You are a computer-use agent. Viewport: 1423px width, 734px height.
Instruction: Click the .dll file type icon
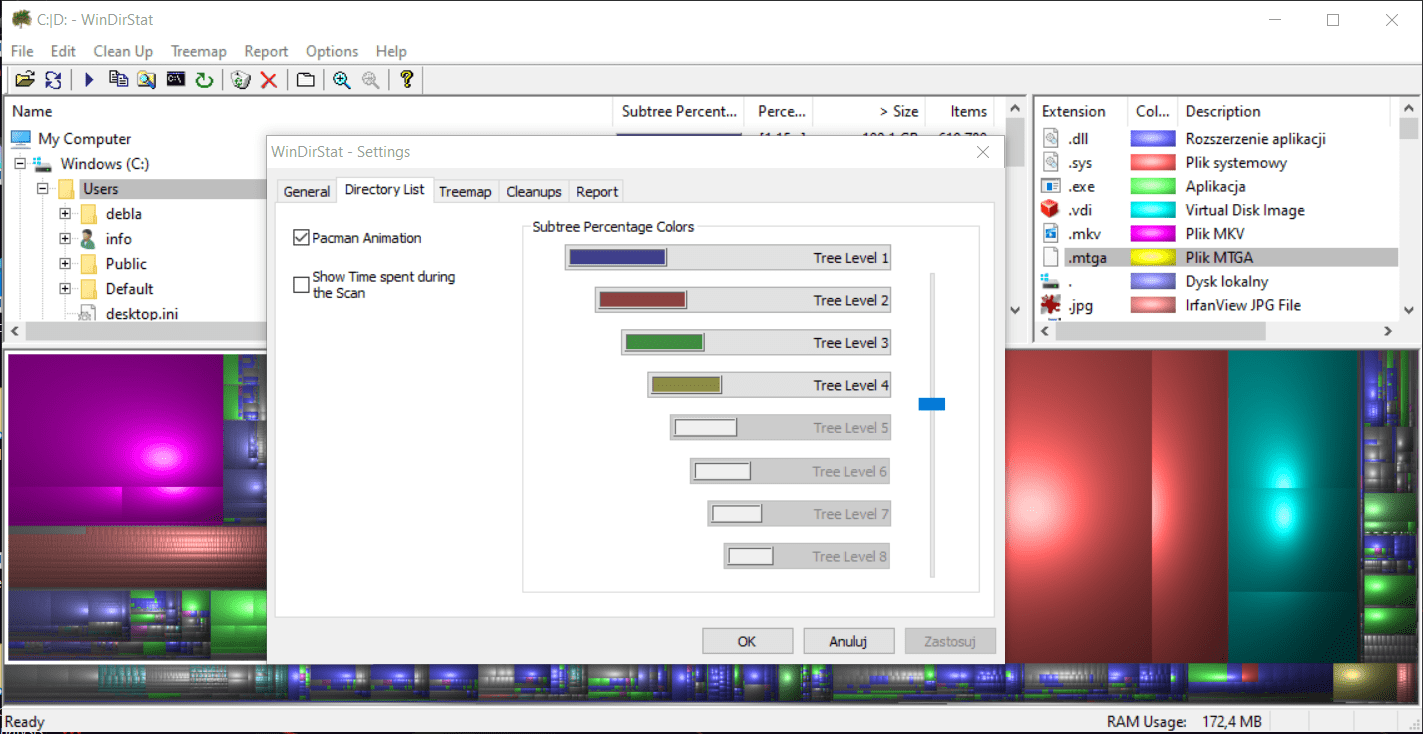coord(1050,139)
